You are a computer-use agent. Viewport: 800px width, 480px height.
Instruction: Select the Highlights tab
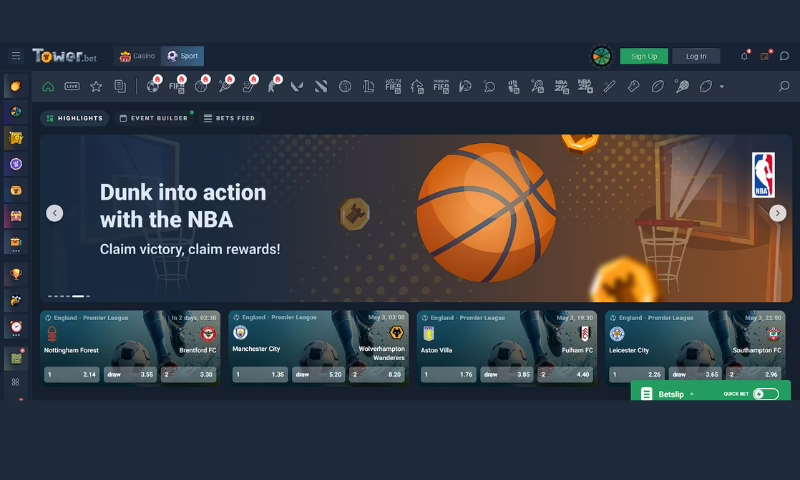pyautogui.click(x=74, y=118)
